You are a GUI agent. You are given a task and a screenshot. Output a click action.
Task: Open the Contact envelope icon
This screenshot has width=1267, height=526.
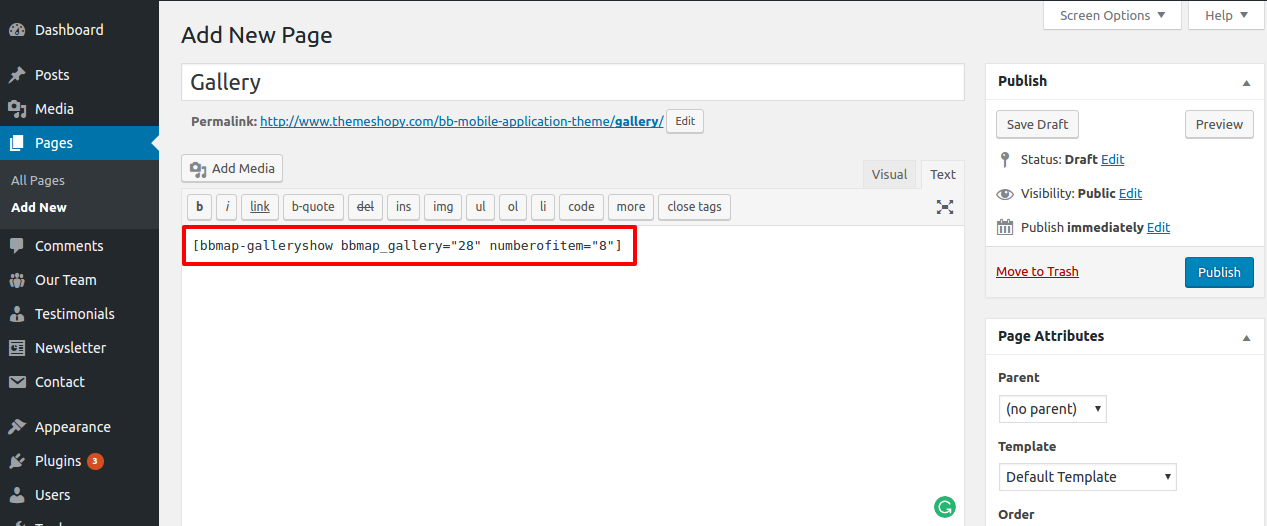(x=17, y=382)
